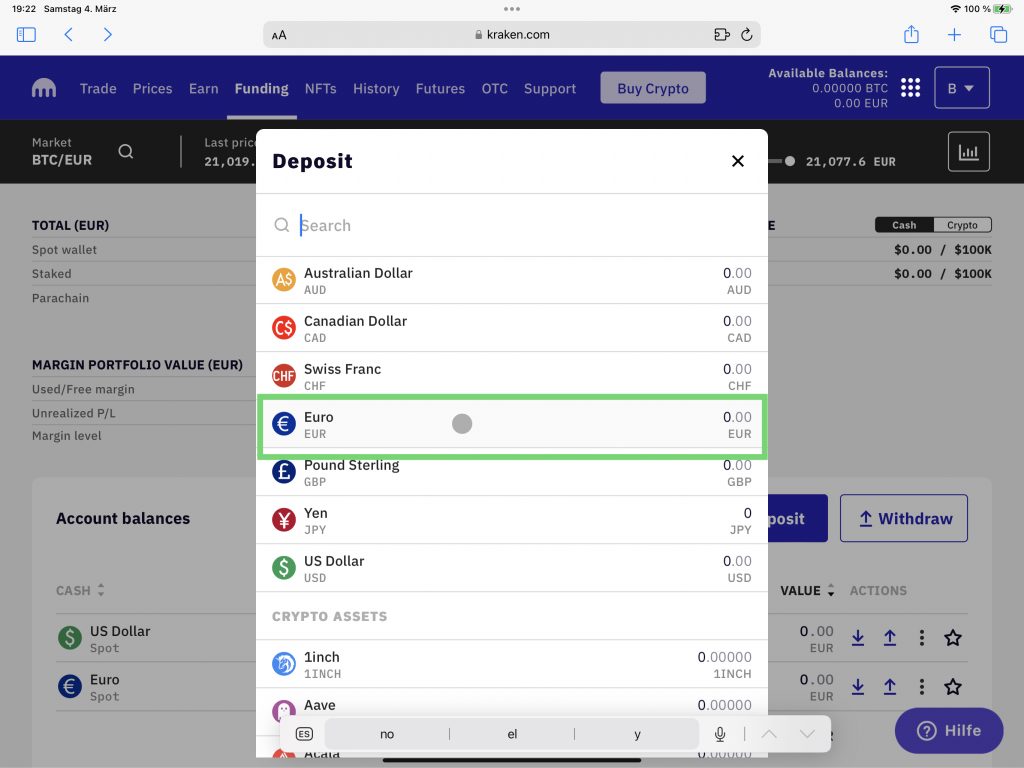This screenshot has height=768, width=1024.
Task: Sort balances by VALUE column
Action: pyautogui.click(x=807, y=590)
